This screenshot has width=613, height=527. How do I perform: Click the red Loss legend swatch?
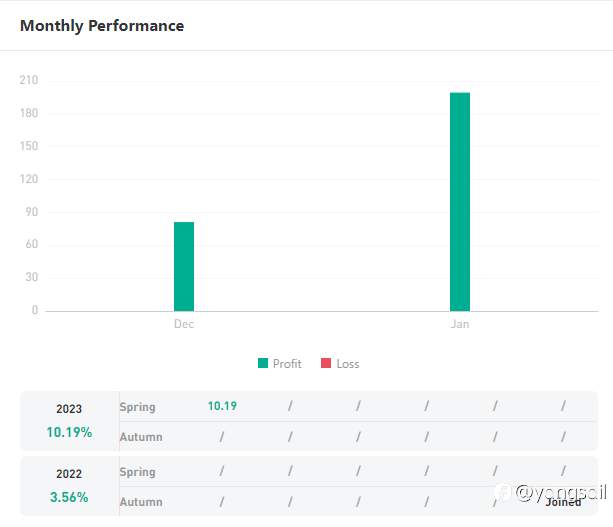(326, 364)
